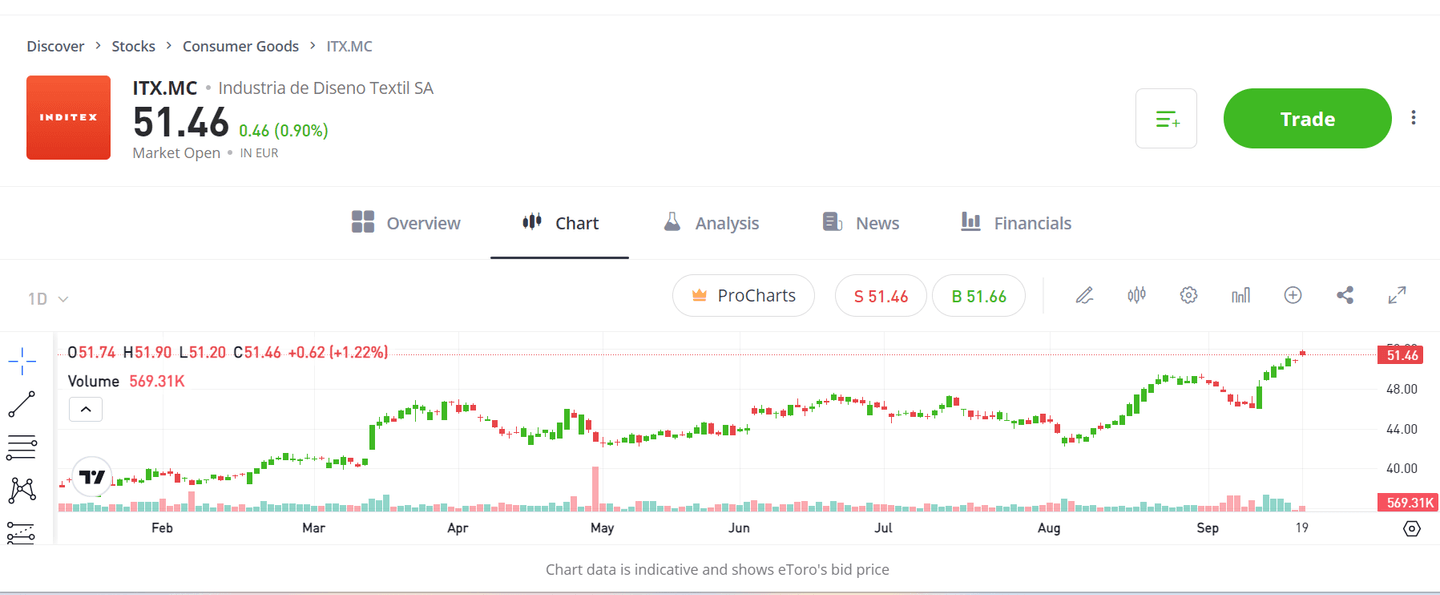The width and height of the screenshot is (1440, 595).
Task: Share the ITX.MC chart
Action: [x=1345, y=295]
